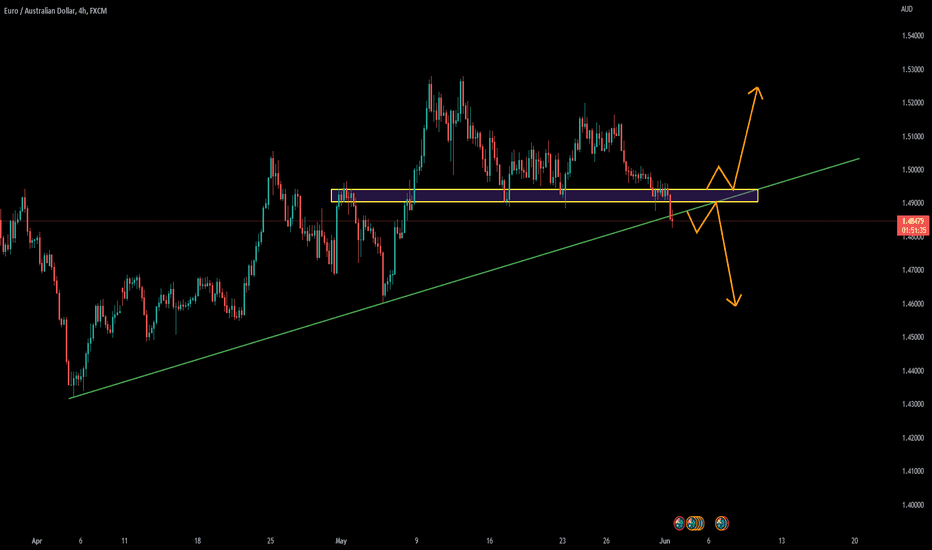Viewport: 932px width, 550px height.
Task: Click the 11 date label on time axis
Action: pyautogui.click(x=124, y=541)
